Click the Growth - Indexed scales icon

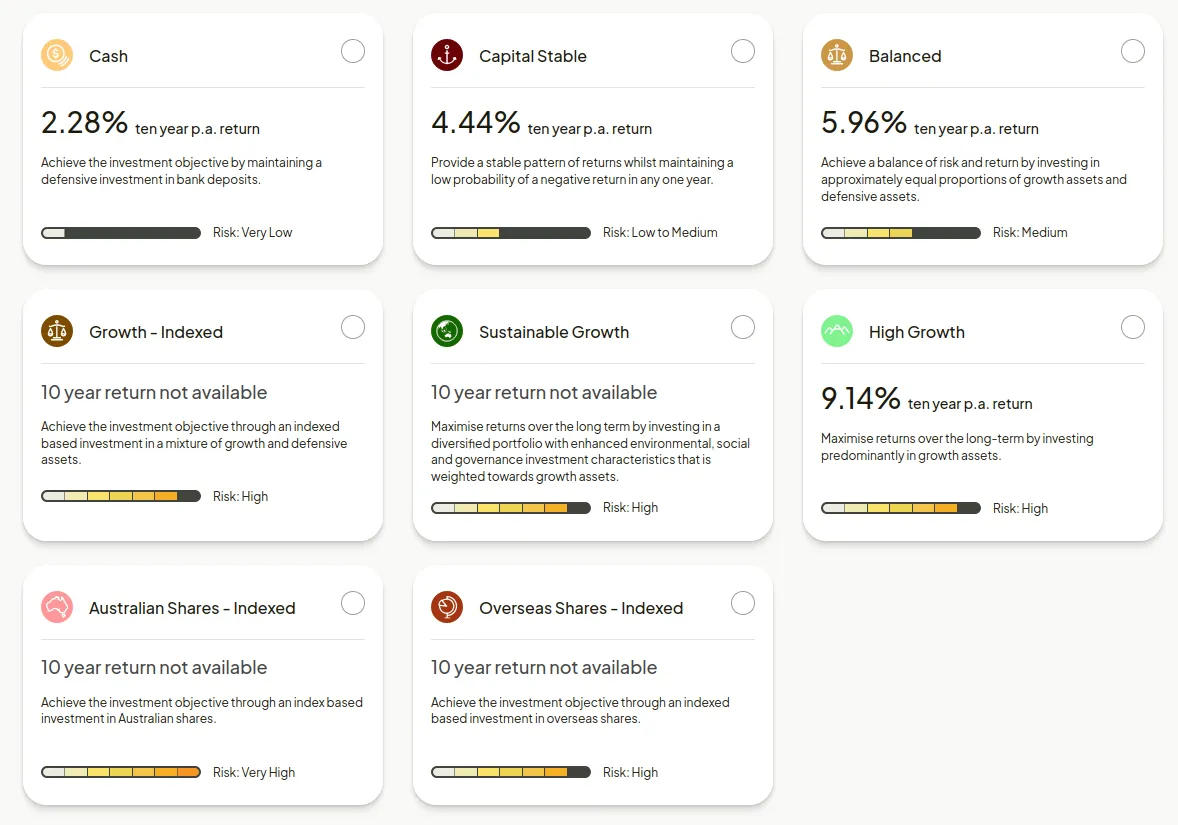pyautogui.click(x=57, y=331)
